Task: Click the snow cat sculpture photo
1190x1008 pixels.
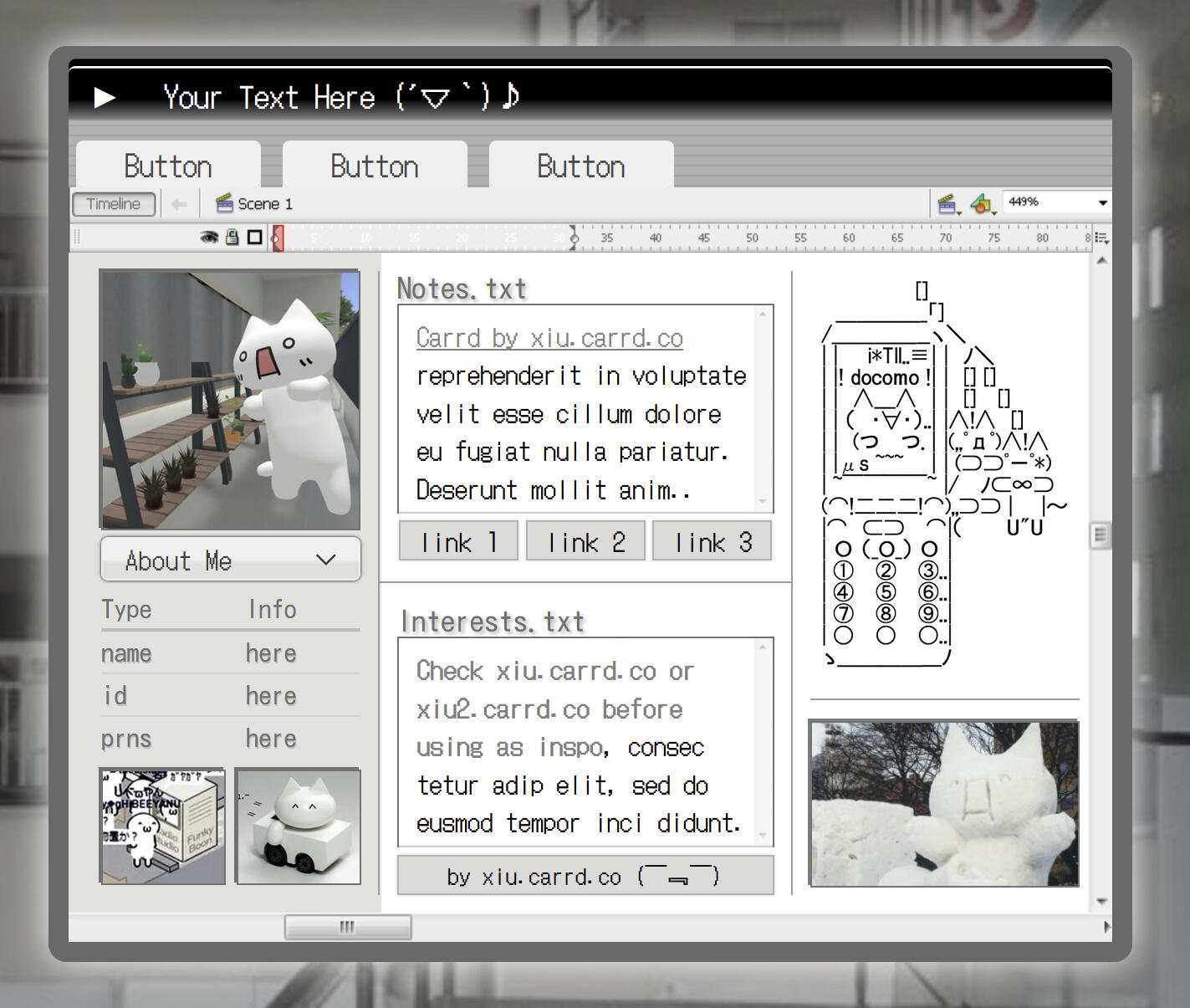Action: click(943, 803)
